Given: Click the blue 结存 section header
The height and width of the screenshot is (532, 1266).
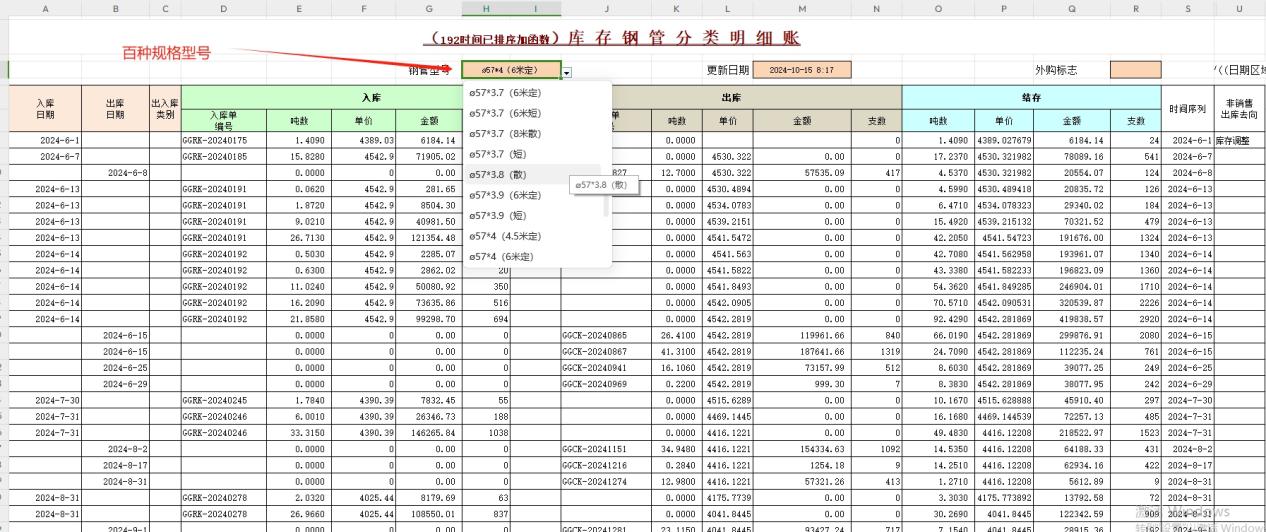Looking at the screenshot, I should [1031, 98].
